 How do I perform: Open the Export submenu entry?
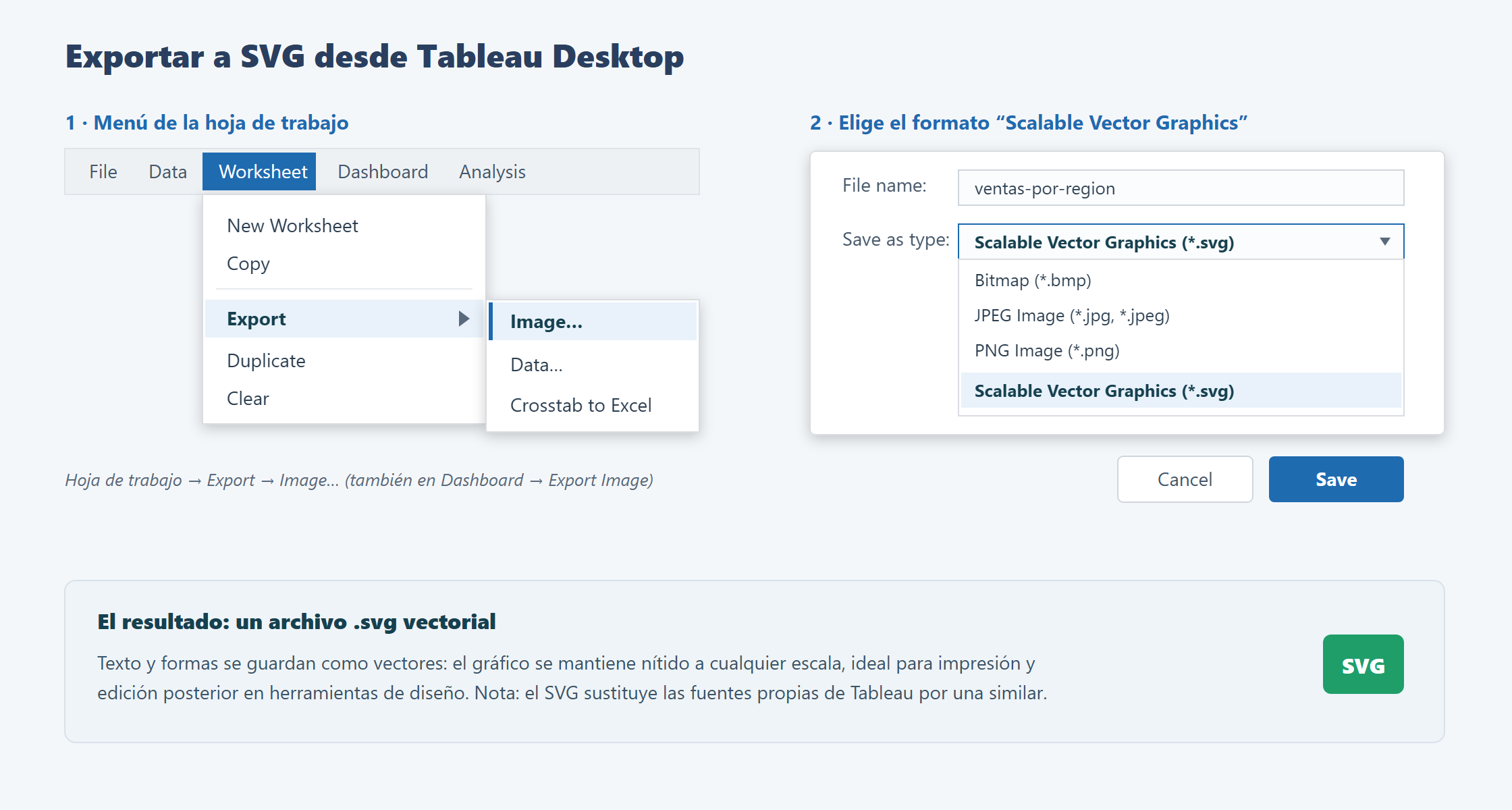(344, 319)
